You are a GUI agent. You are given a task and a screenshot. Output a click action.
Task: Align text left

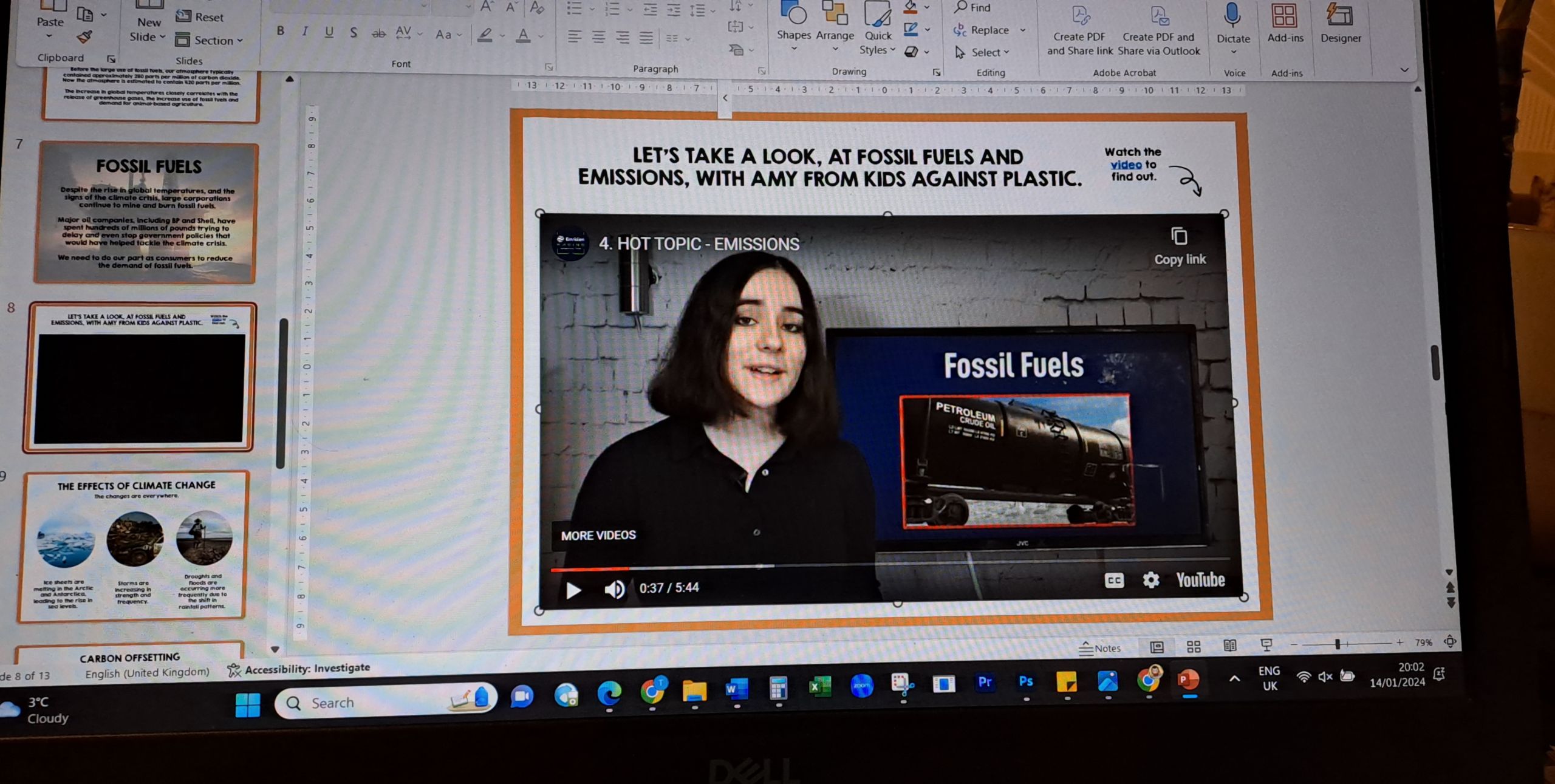click(x=574, y=37)
